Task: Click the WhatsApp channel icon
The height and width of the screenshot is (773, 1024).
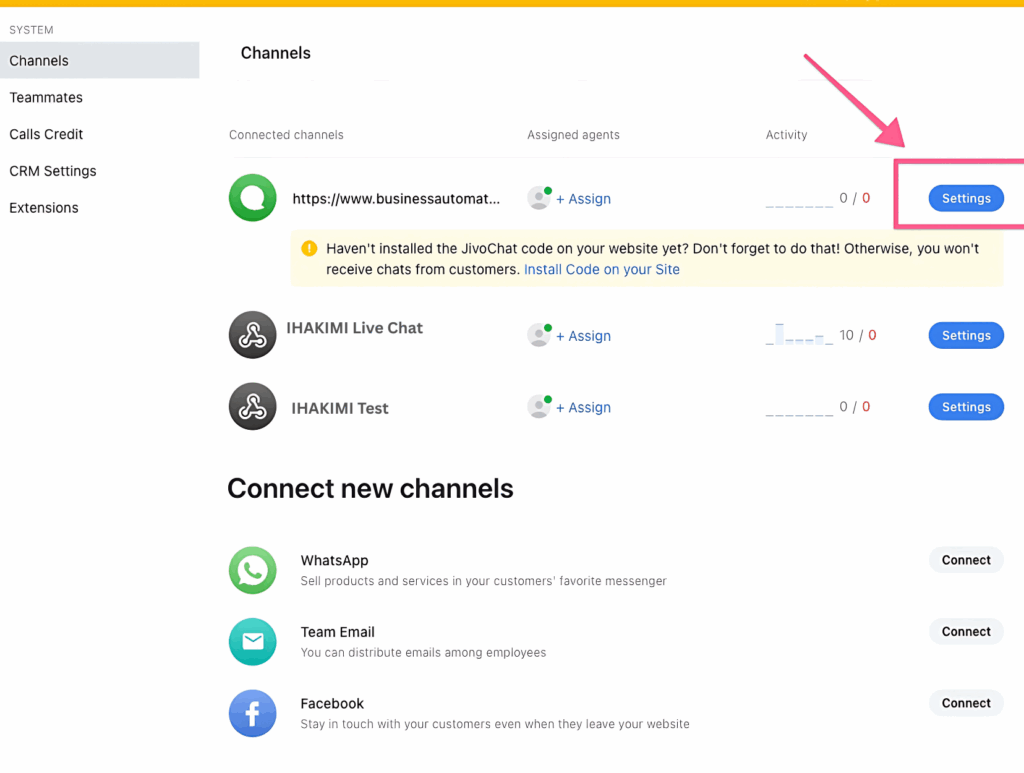Action: pyautogui.click(x=252, y=570)
